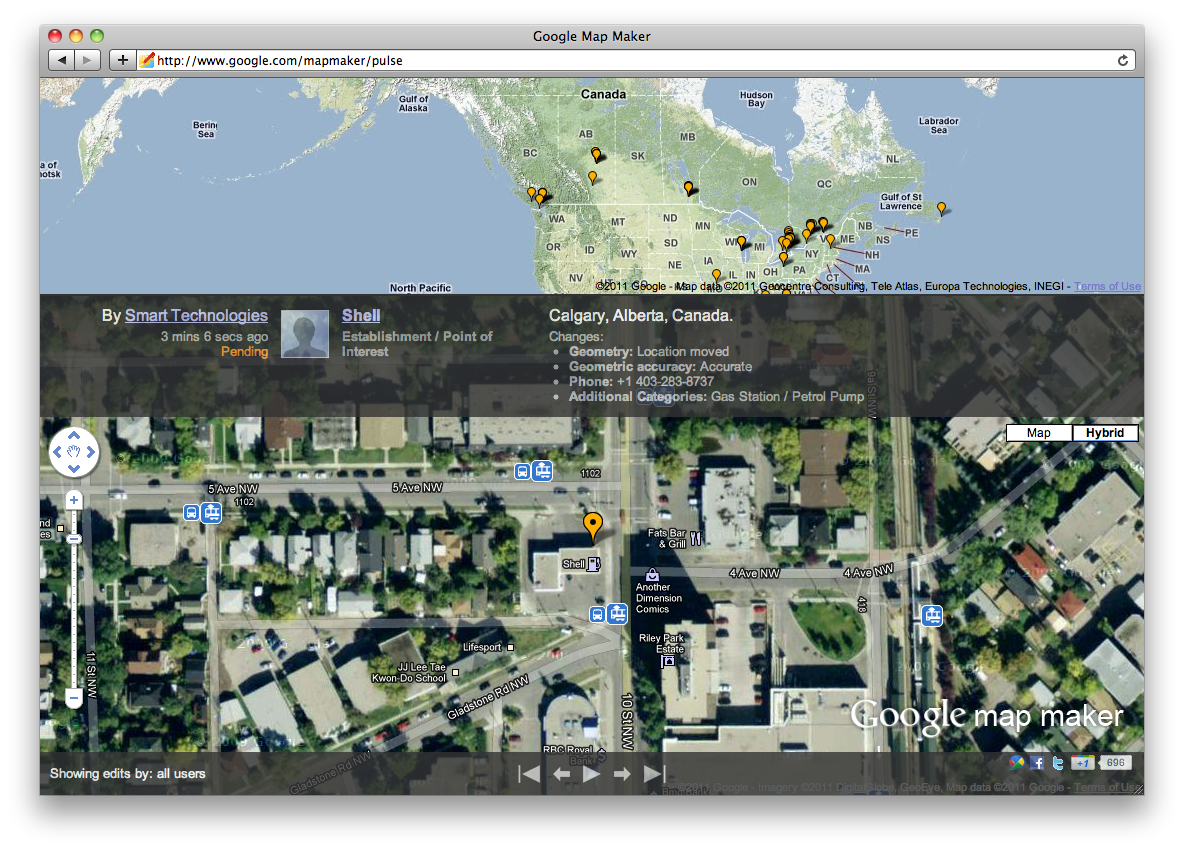This screenshot has height=850, width=1184.
Task: Pan the map right with the arrow
Action: (x=91, y=452)
